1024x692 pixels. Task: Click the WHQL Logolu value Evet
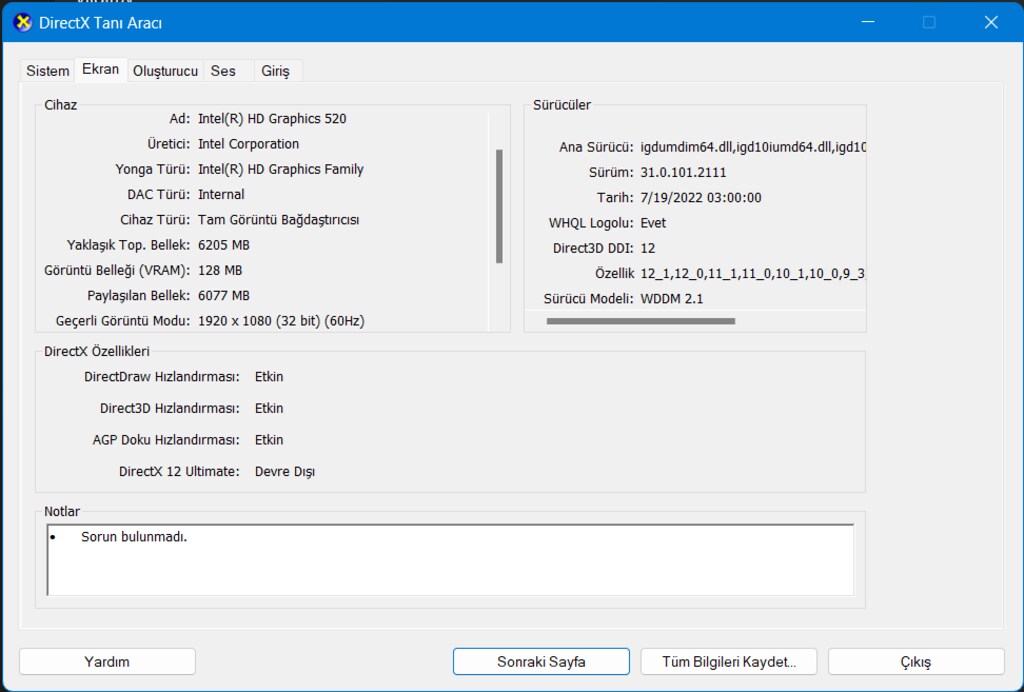[x=653, y=223]
